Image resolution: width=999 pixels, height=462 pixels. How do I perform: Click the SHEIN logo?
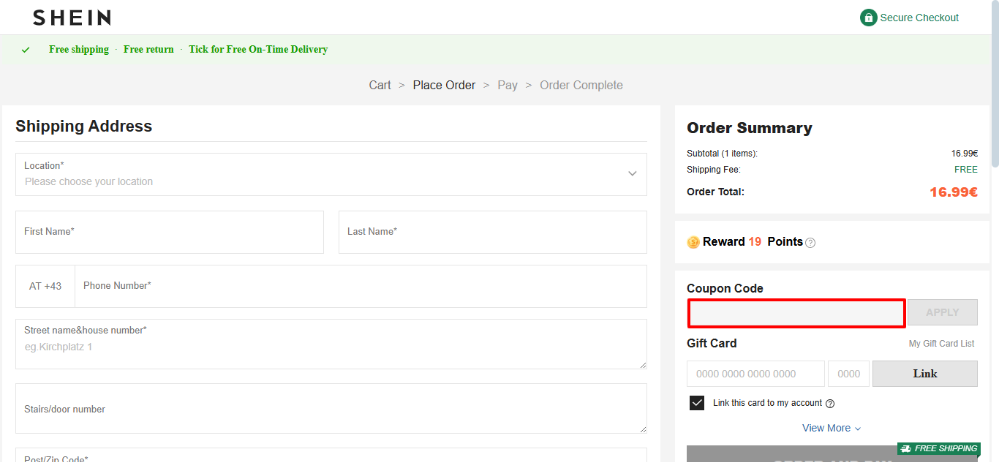[71, 18]
